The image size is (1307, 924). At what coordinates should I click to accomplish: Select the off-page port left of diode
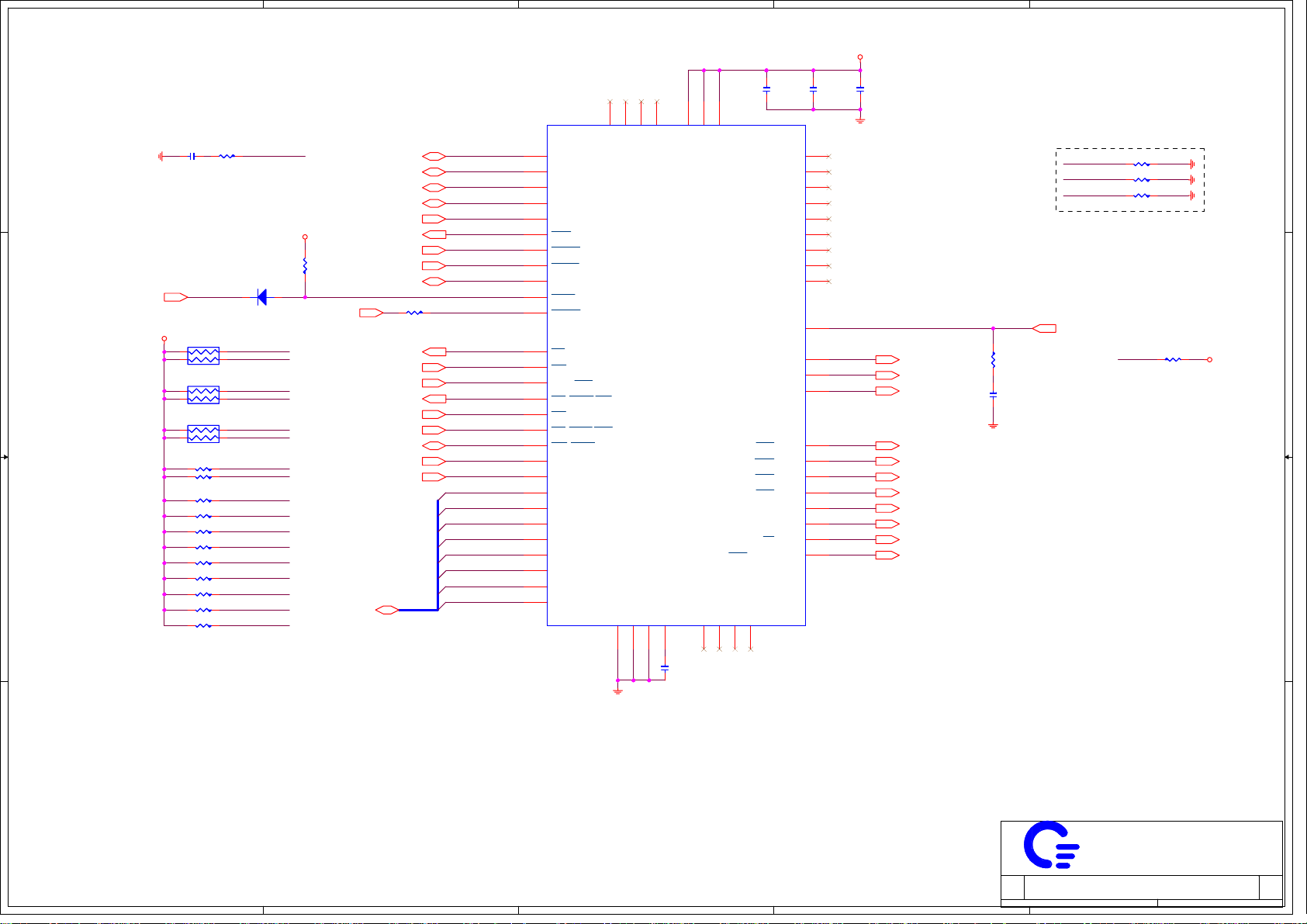point(176,297)
